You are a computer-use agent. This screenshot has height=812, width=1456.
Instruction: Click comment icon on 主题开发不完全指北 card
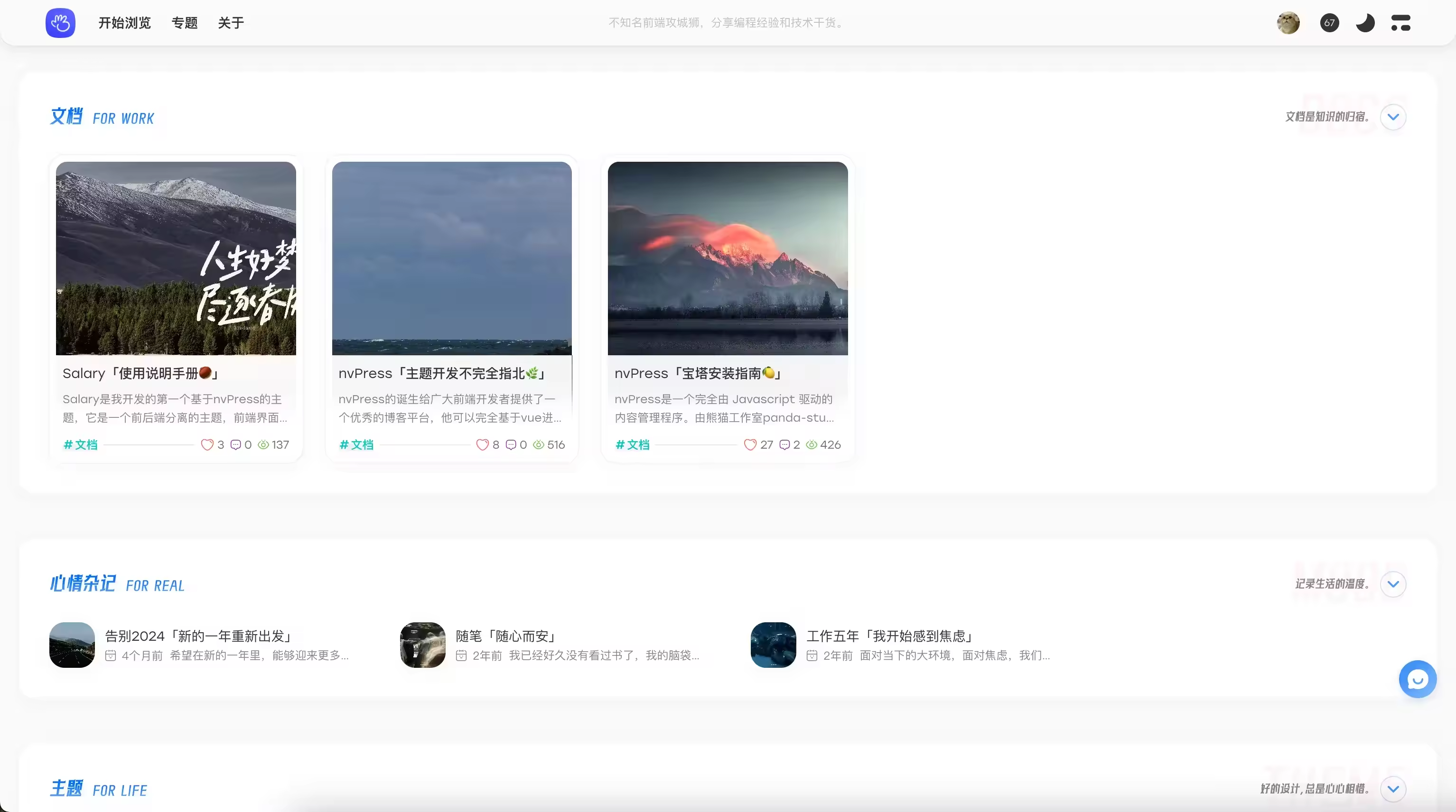[510, 445]
